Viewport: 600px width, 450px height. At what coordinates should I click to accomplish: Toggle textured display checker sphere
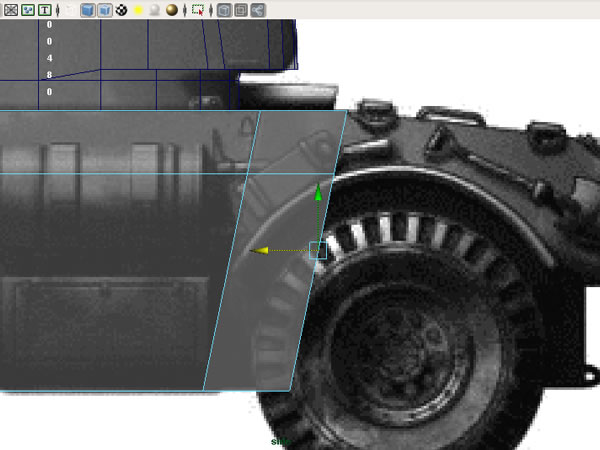tap(122, 10)
